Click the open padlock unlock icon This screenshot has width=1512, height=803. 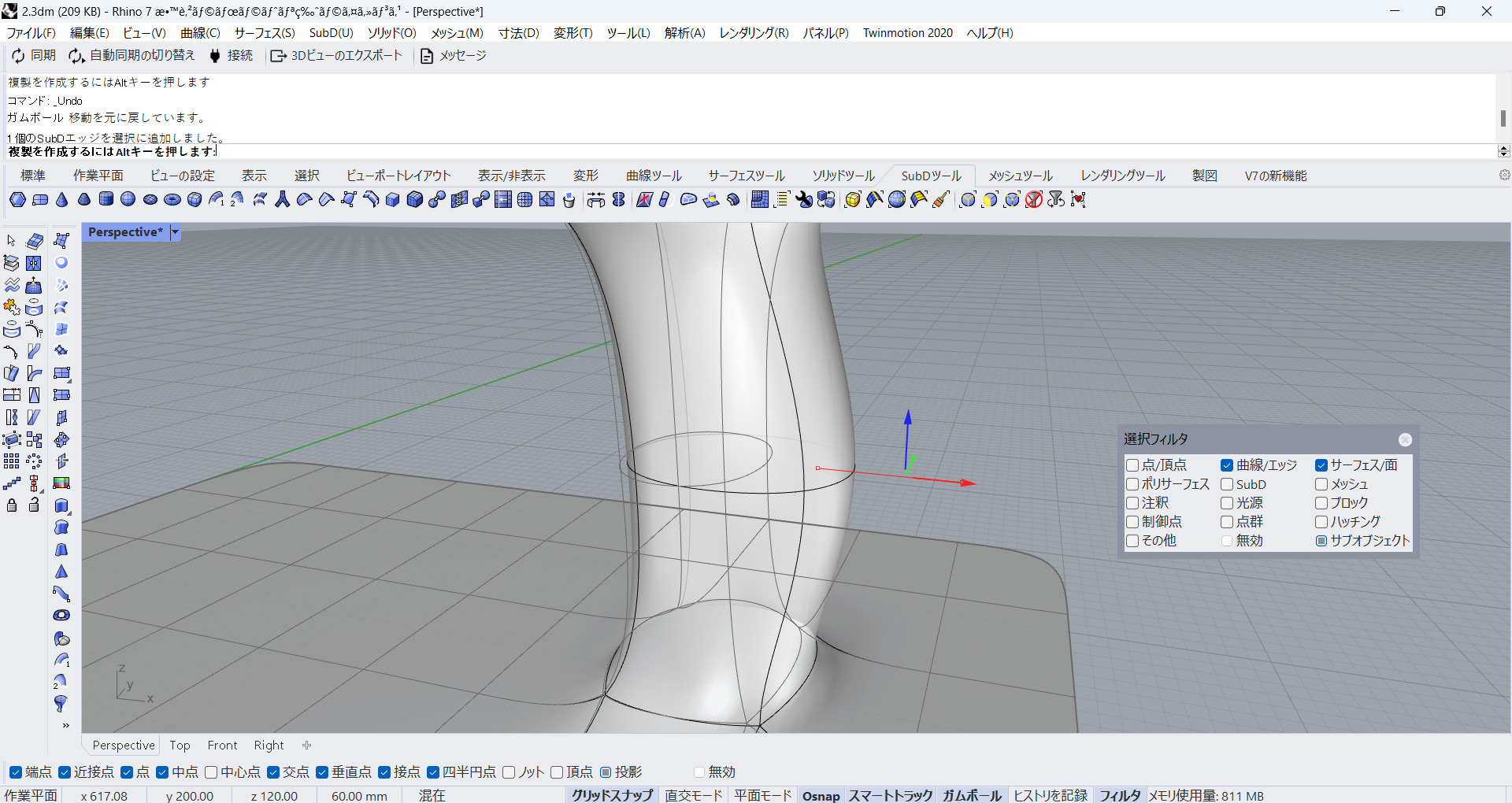tap(34, 505)
